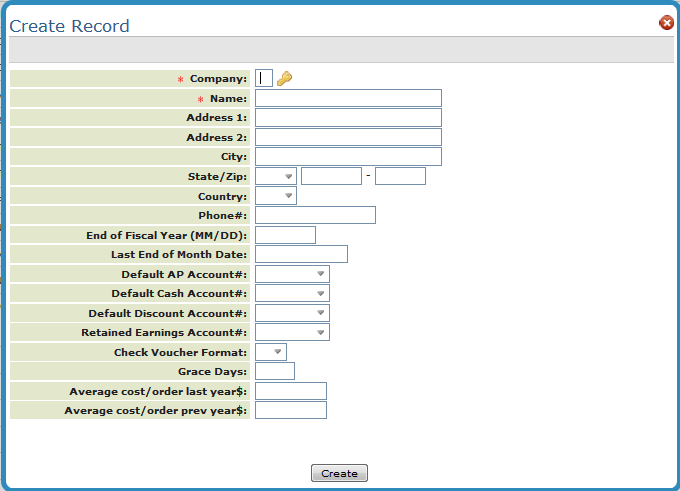This screenshot has height=491, width=680.
Task: Open Retained Earnings Account# dropdown
Action: click(292, 332)
